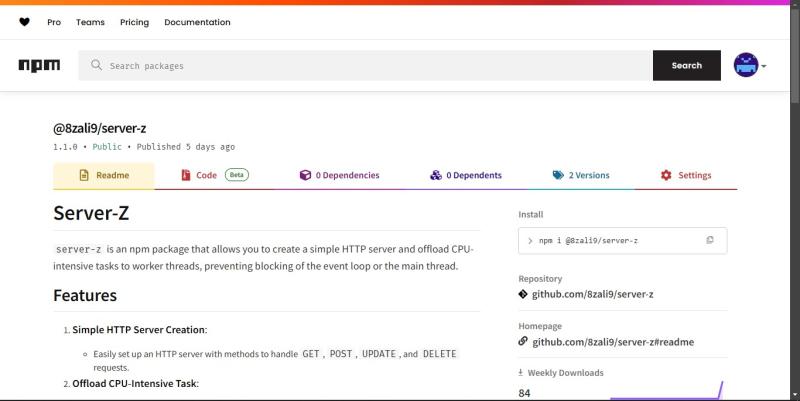Open the Readme tab
Viewport: 800px width, 401px height.
pyautogui.click(x=104, y=175)
